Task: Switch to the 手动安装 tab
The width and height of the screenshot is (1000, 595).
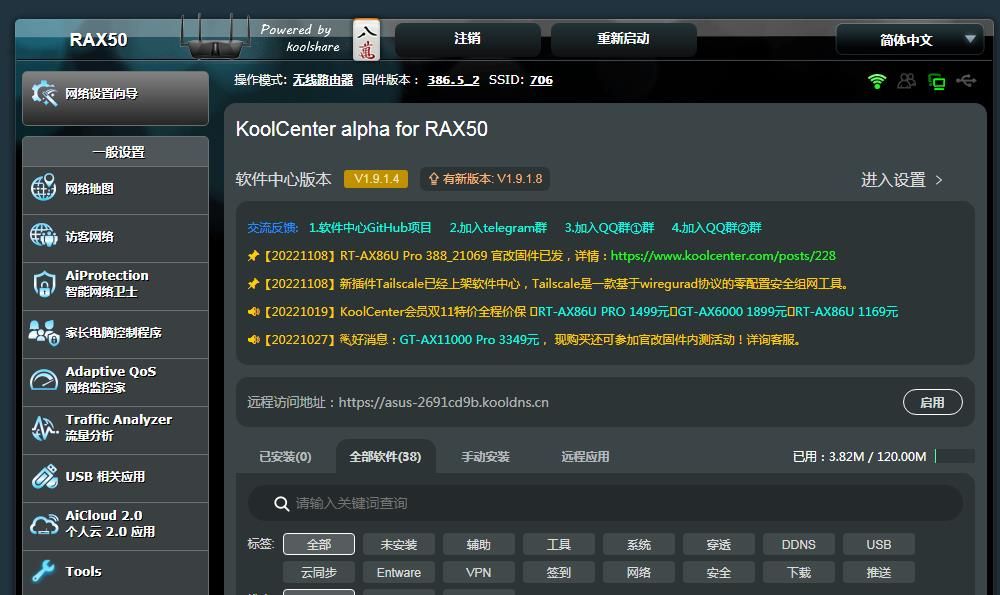Action: click(x=486, y=455)
